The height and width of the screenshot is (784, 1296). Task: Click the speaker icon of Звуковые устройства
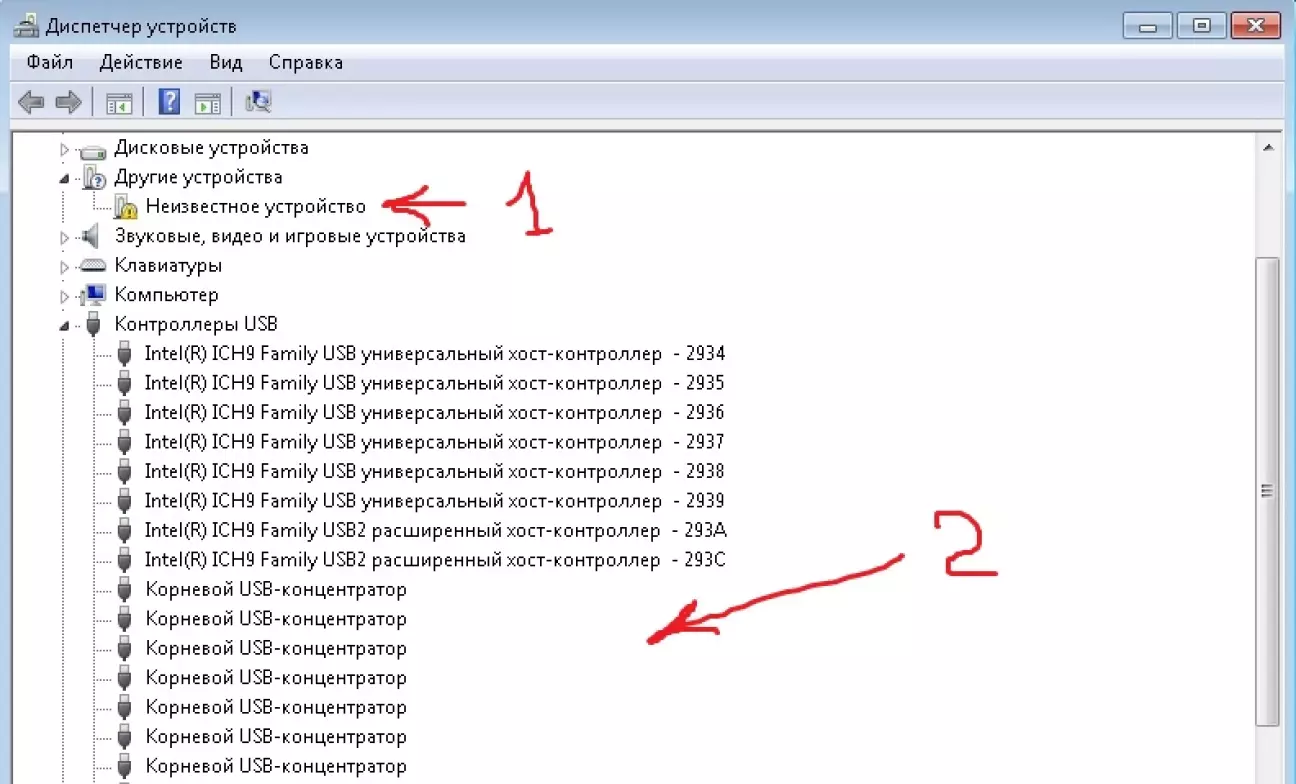coord(92,236)
